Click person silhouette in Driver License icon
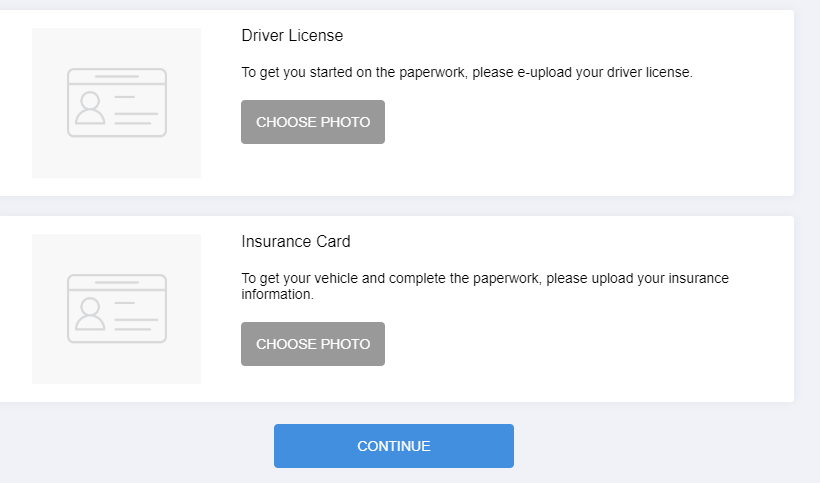Image resolution: width=820 pixels, height=483 pixels. [x=90, y=108]
